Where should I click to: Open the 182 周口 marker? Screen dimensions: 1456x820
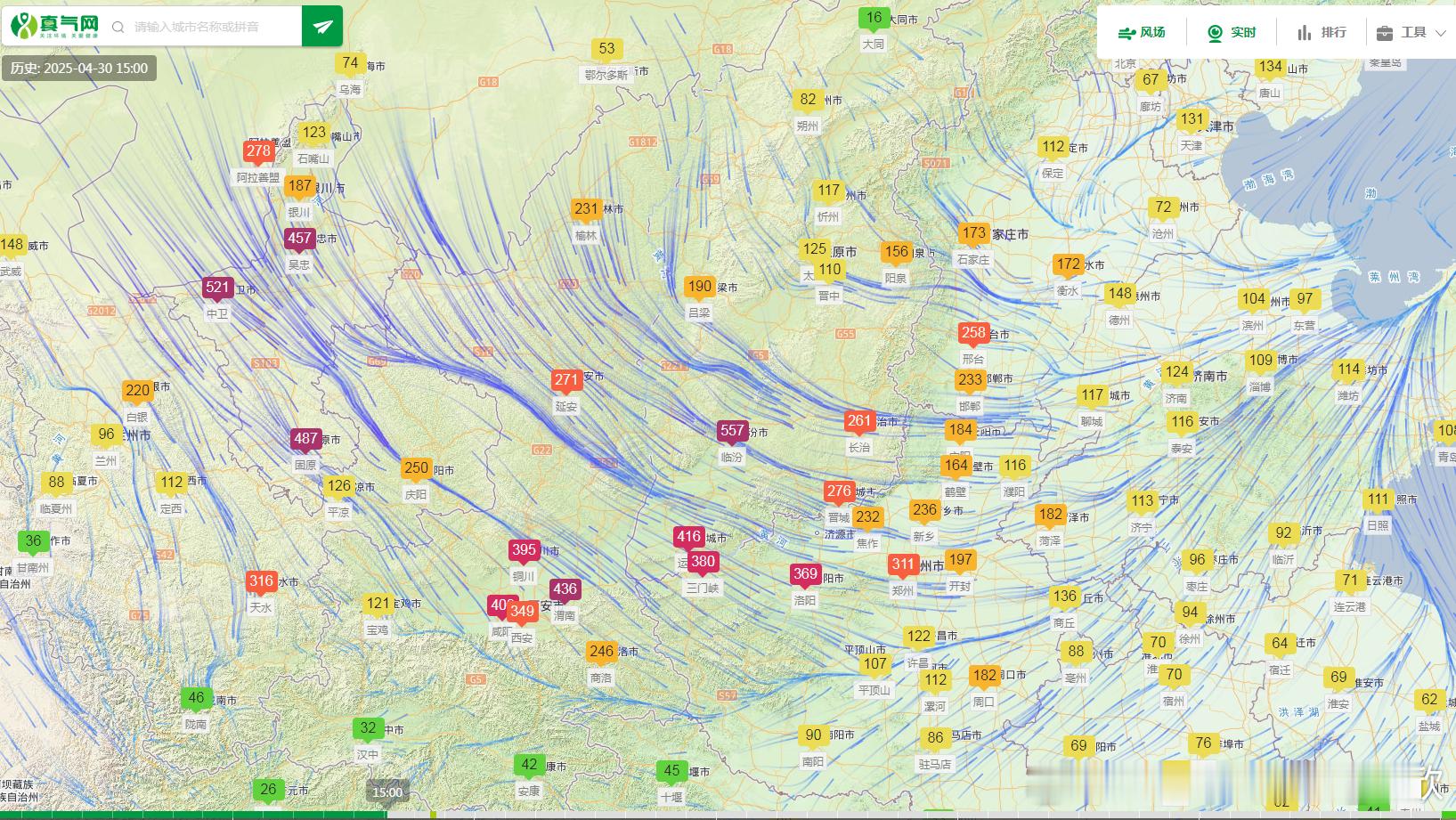(x=984, y=676)
